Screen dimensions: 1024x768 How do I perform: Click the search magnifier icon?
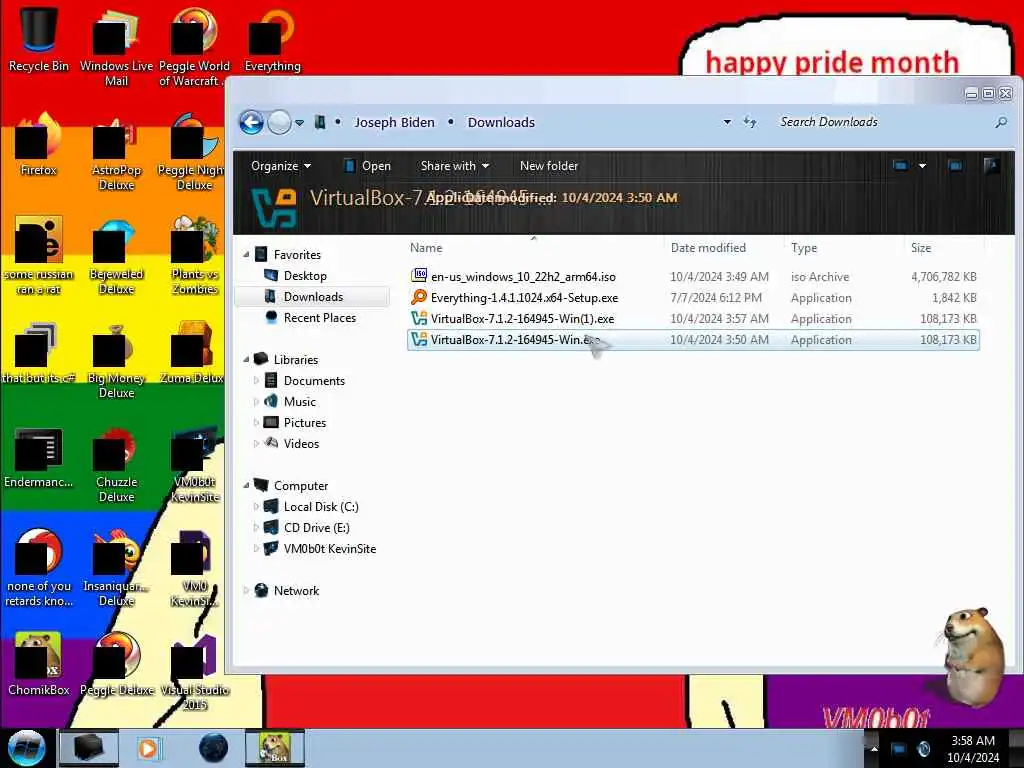[x=1000, y=122]
